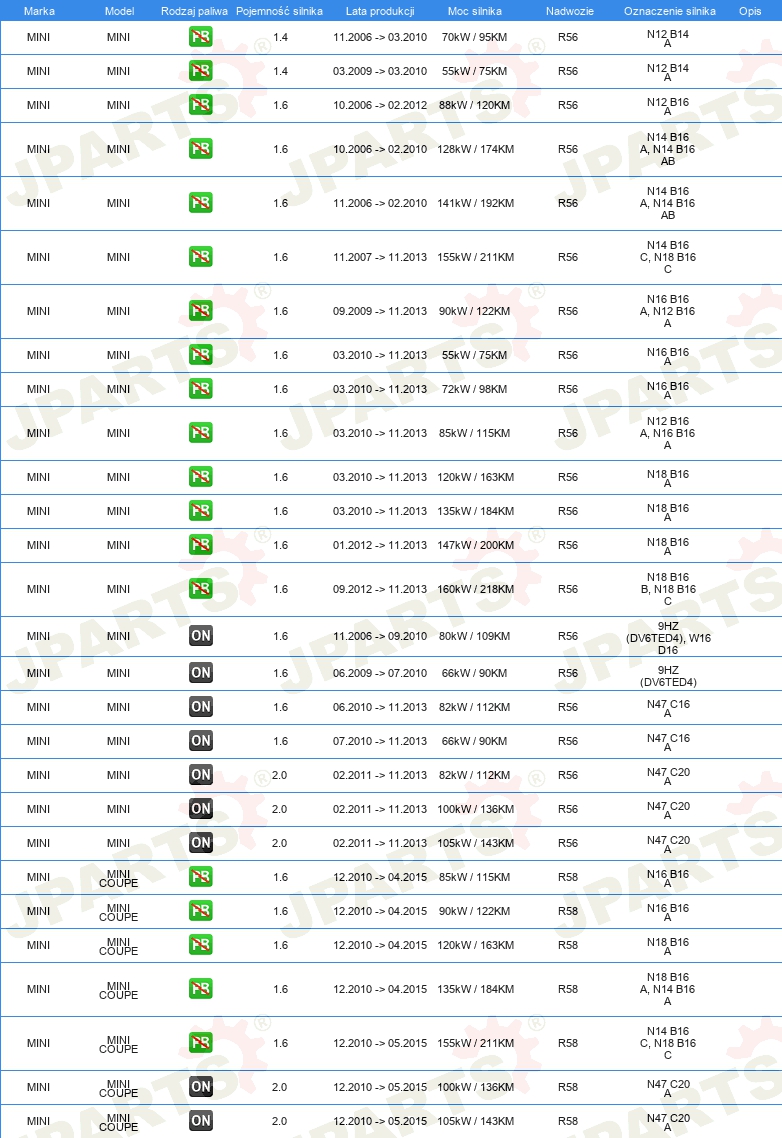The height and width of the screenshot is (1138, 782).
Task: Select MINI COUPE model in R58 90kW / 122KM row
Action: pos(118,912)
